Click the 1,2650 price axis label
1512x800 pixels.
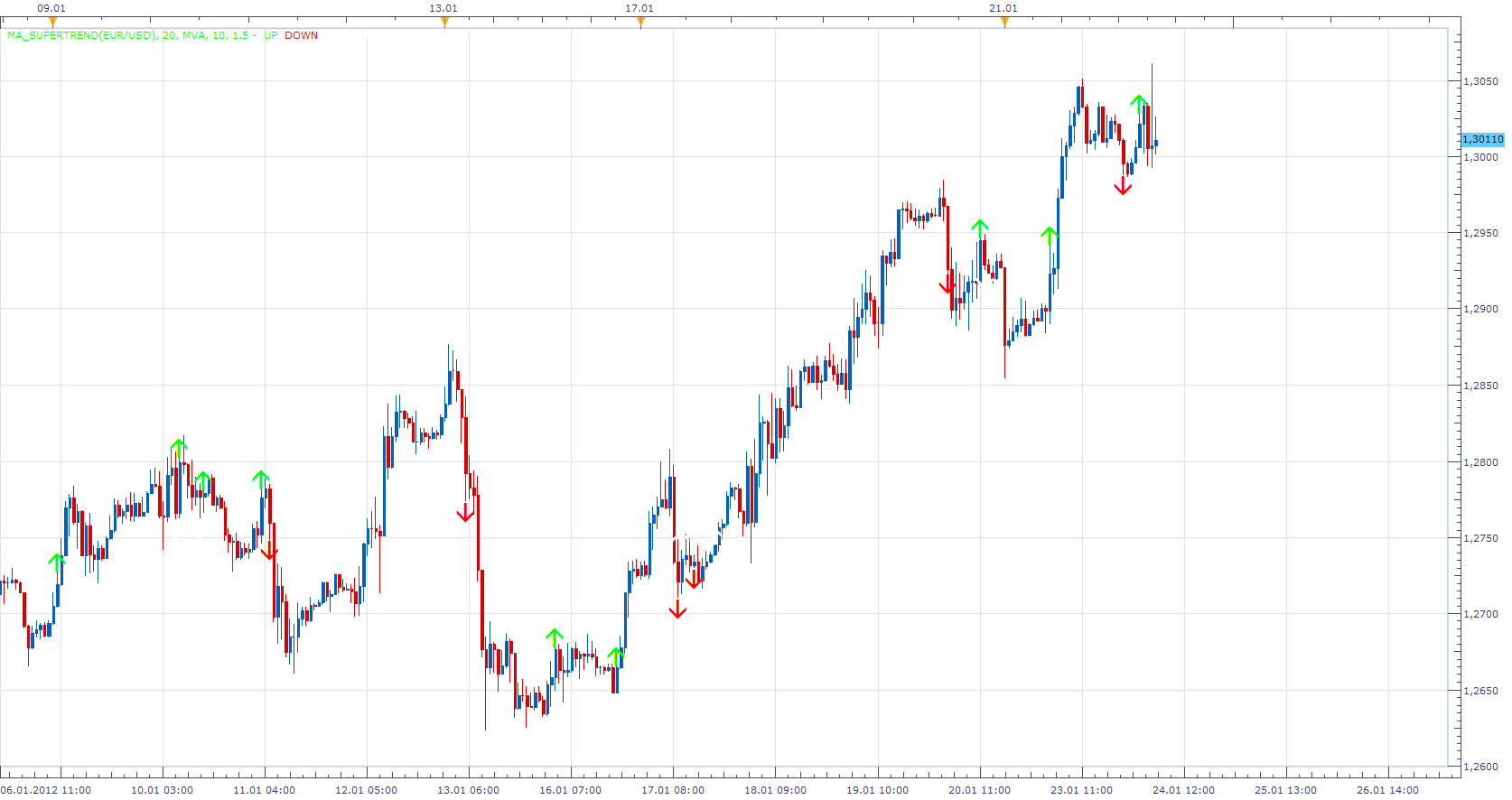[x=1480, y=691]
